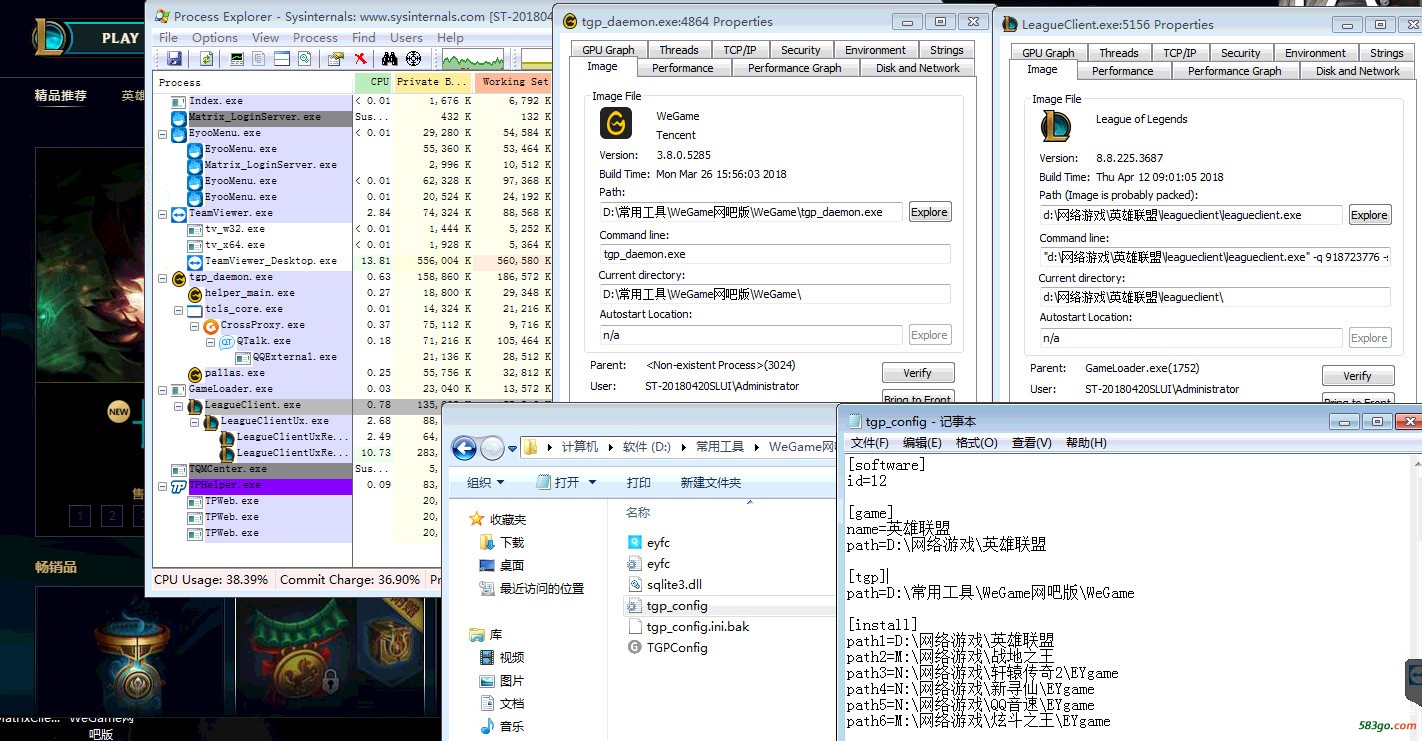
Task: Click 计算机 in Explorer address breadcrumb
Action: tap(579, 447)
